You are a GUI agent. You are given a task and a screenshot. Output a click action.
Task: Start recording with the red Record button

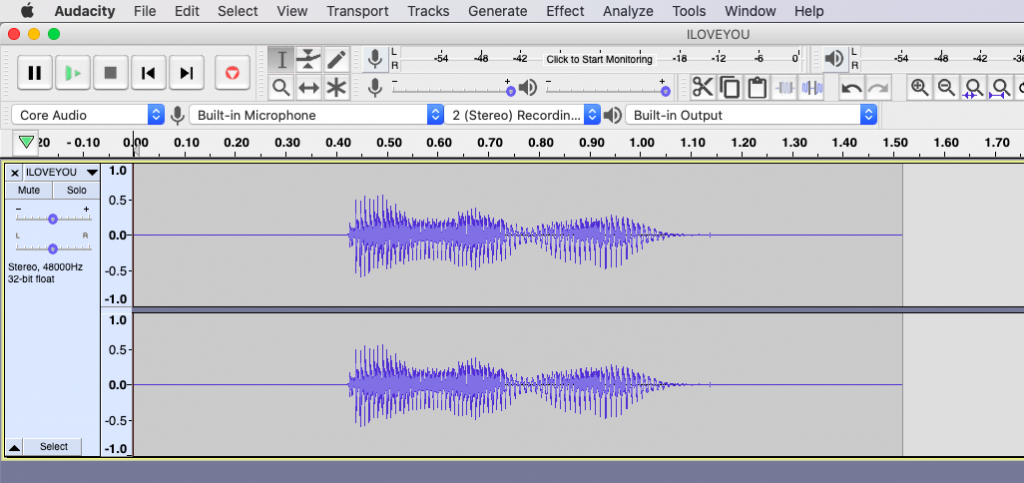point(232,72)
